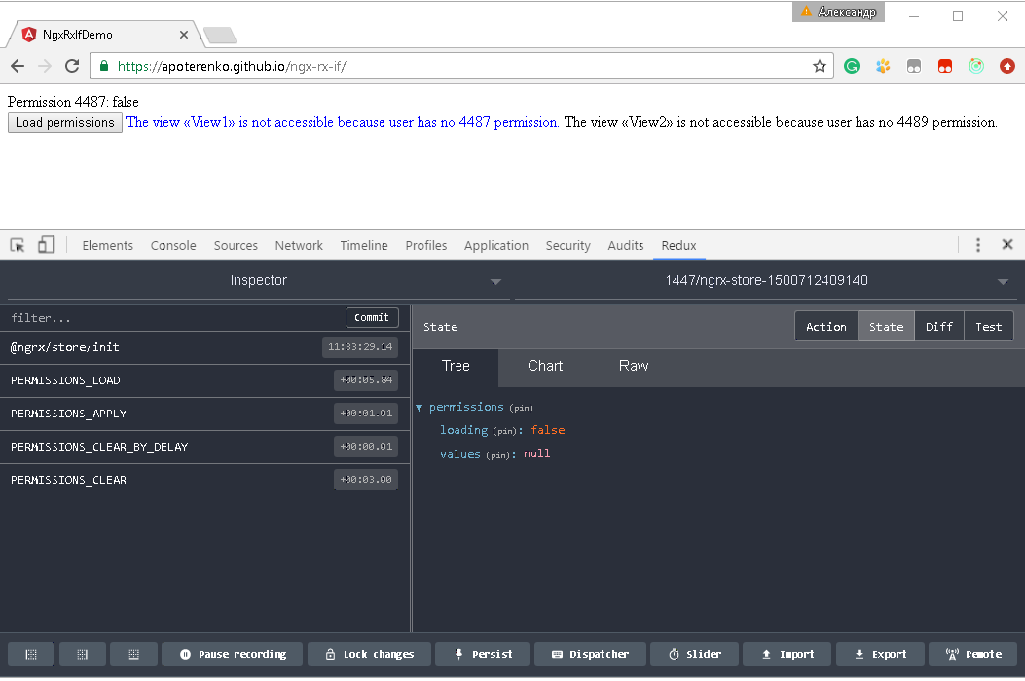Open the Grammarly extension icon

click(x=852, y=66)
